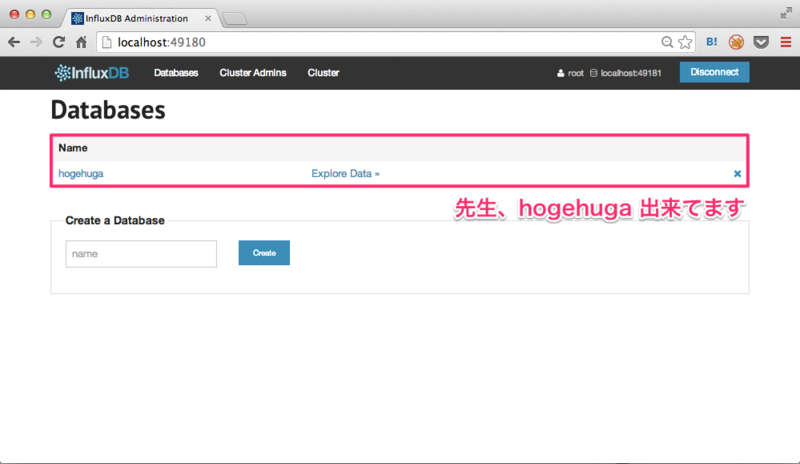This screenshot has height=464, width=800.
Task: Go back to the previous page
Action: pyautogui.click(x=14, y=42)
